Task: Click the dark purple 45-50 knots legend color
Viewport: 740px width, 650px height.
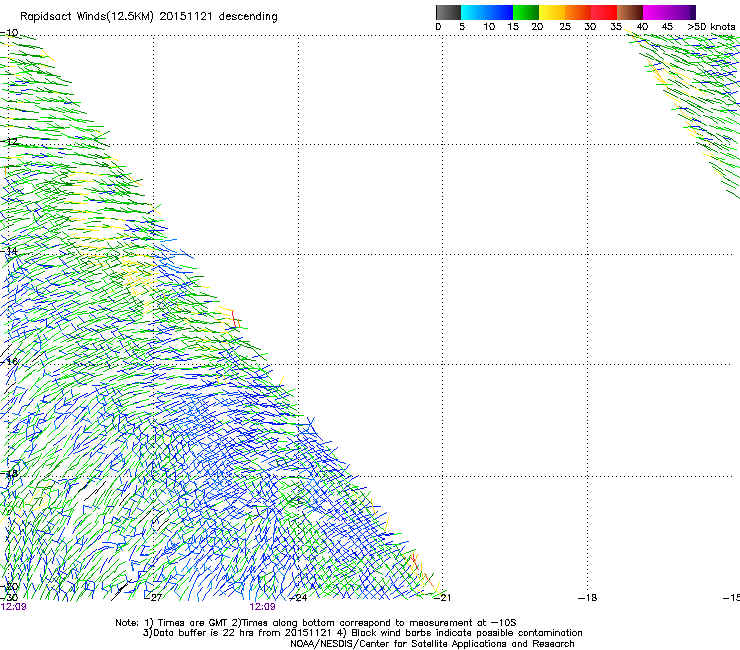Action: 682,12
